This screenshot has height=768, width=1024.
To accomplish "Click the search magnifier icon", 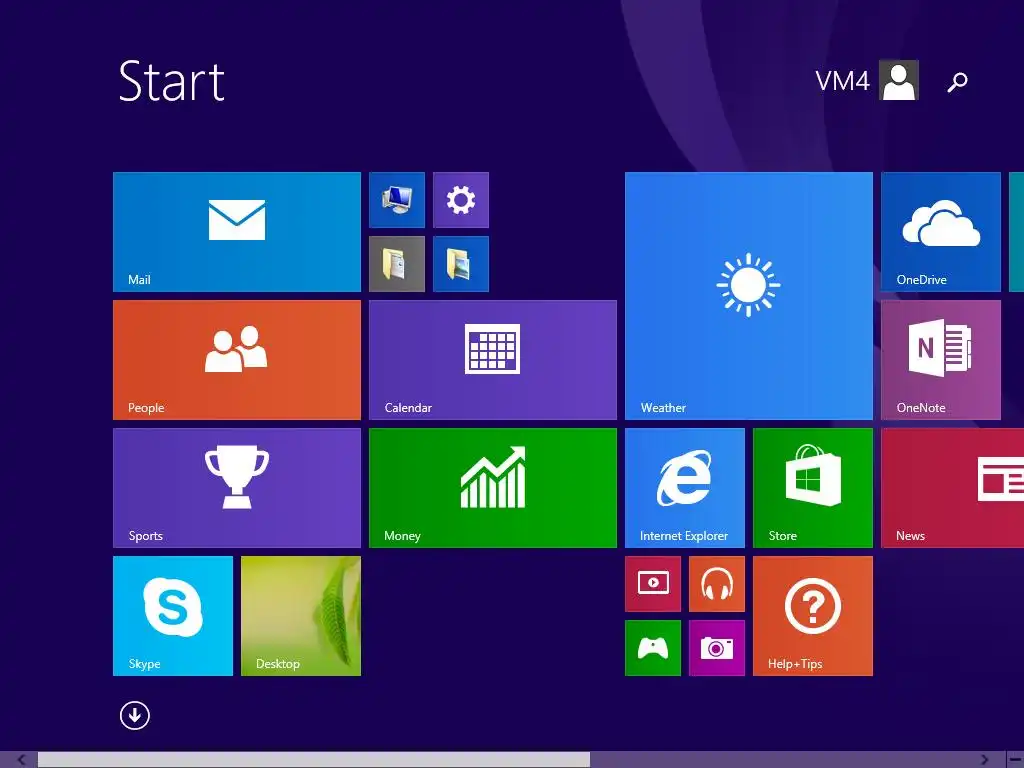I will 957,82.
